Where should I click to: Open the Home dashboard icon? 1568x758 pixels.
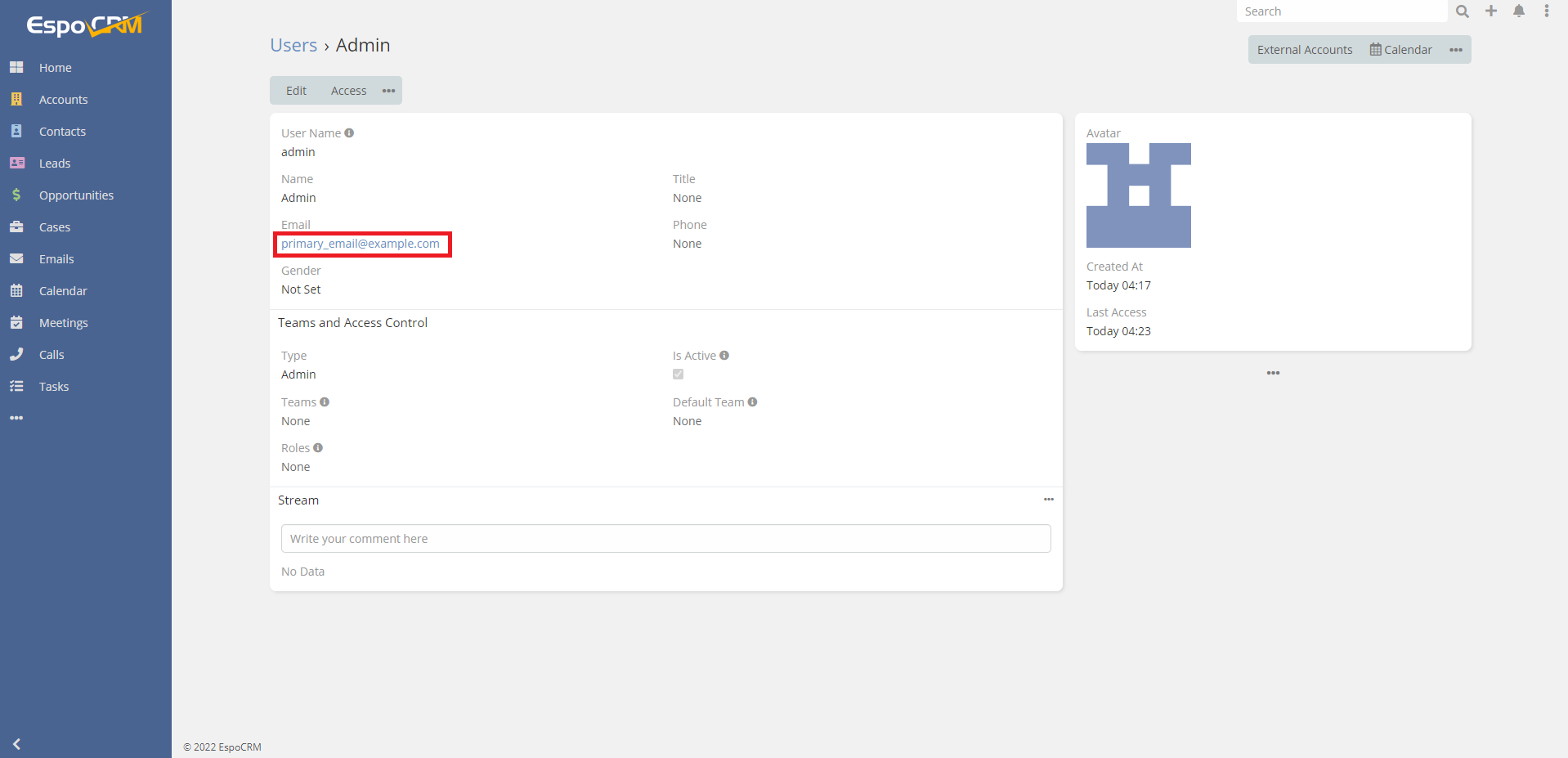pos(17,67)
